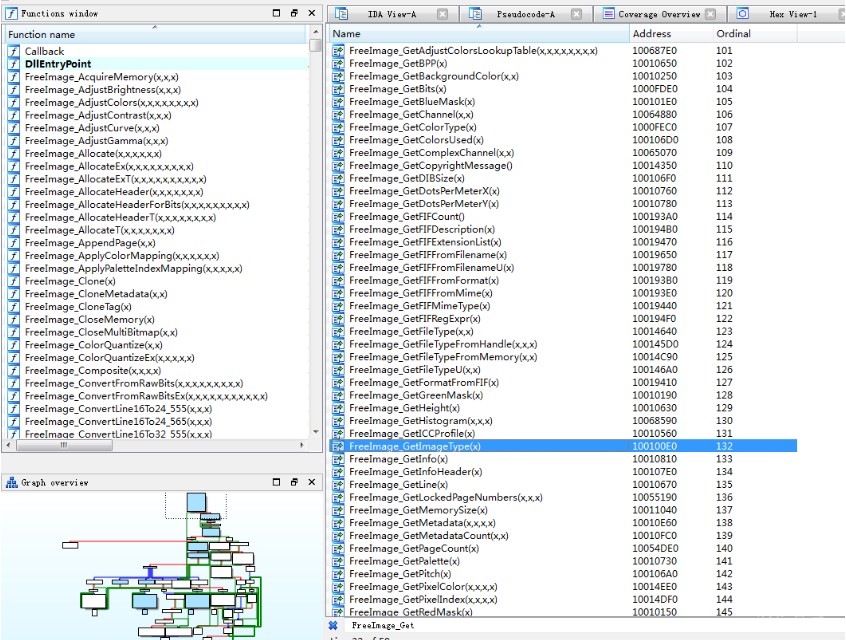Select DllEntryPoint in the functions list
This screenshot has width=846, height=640.
click(58, 64)
